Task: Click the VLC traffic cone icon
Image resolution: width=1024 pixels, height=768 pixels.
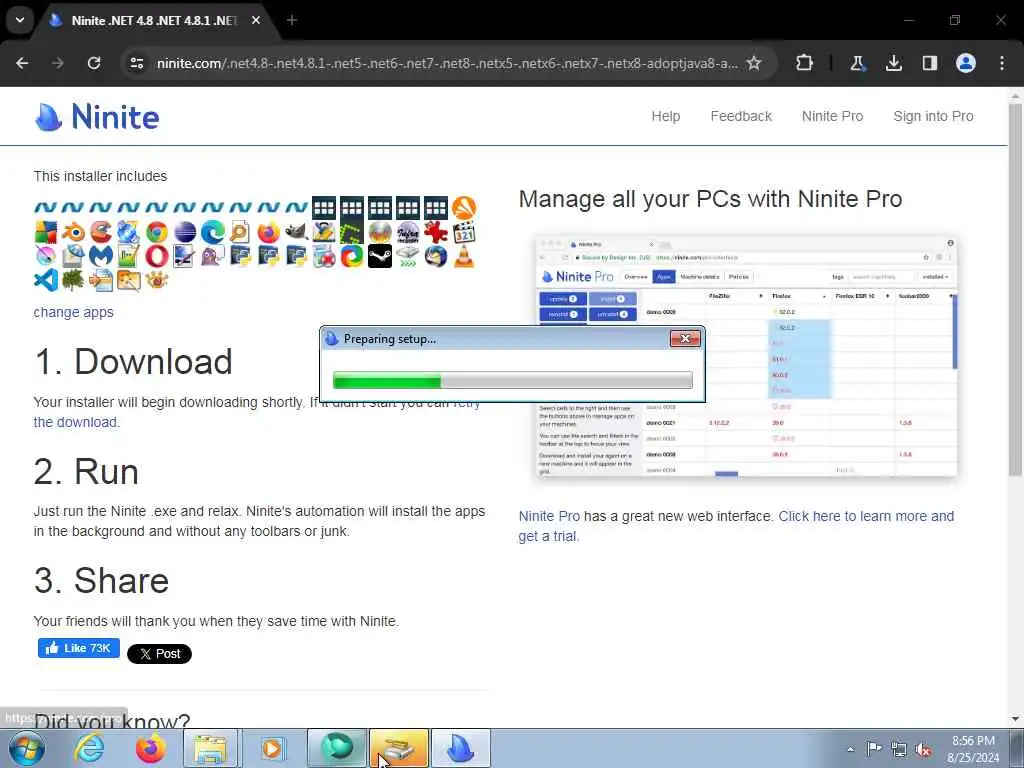Action: tap(464, 256)
